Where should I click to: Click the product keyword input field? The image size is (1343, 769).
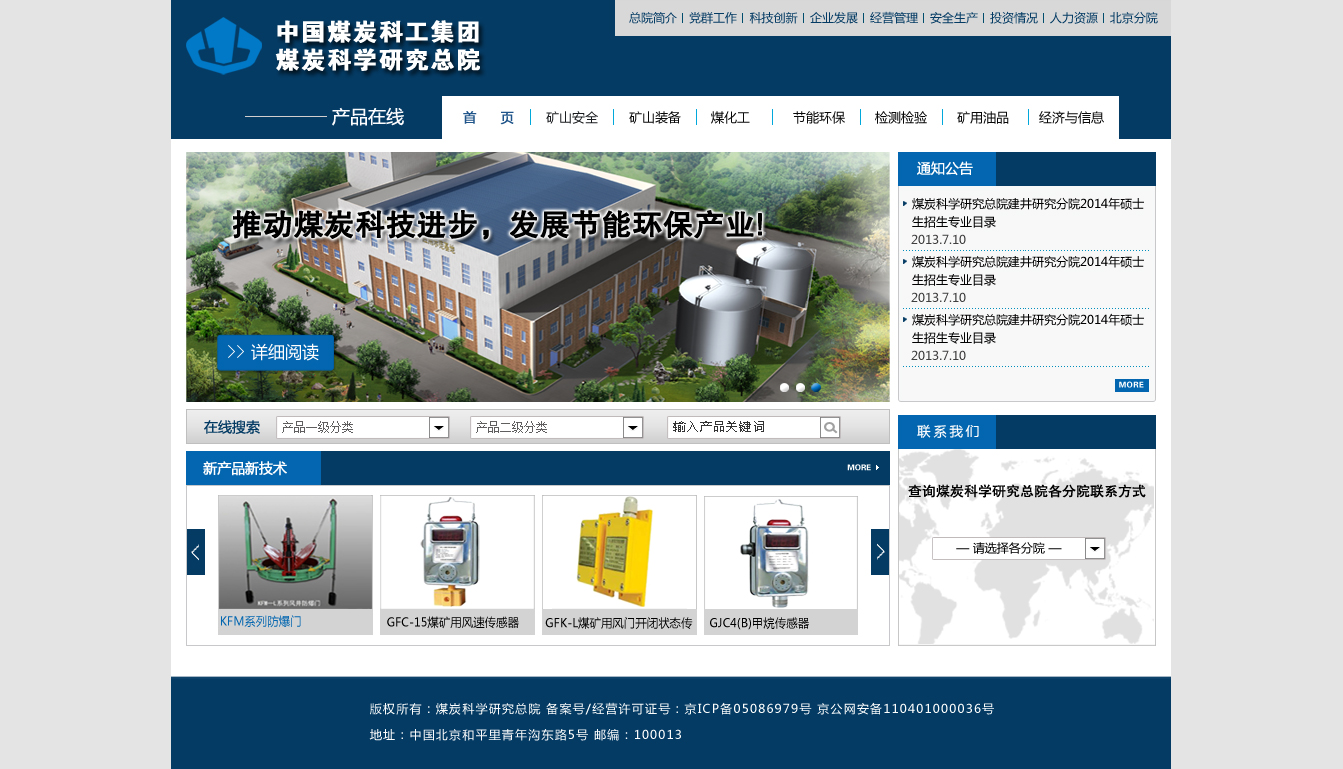point(744,428)
